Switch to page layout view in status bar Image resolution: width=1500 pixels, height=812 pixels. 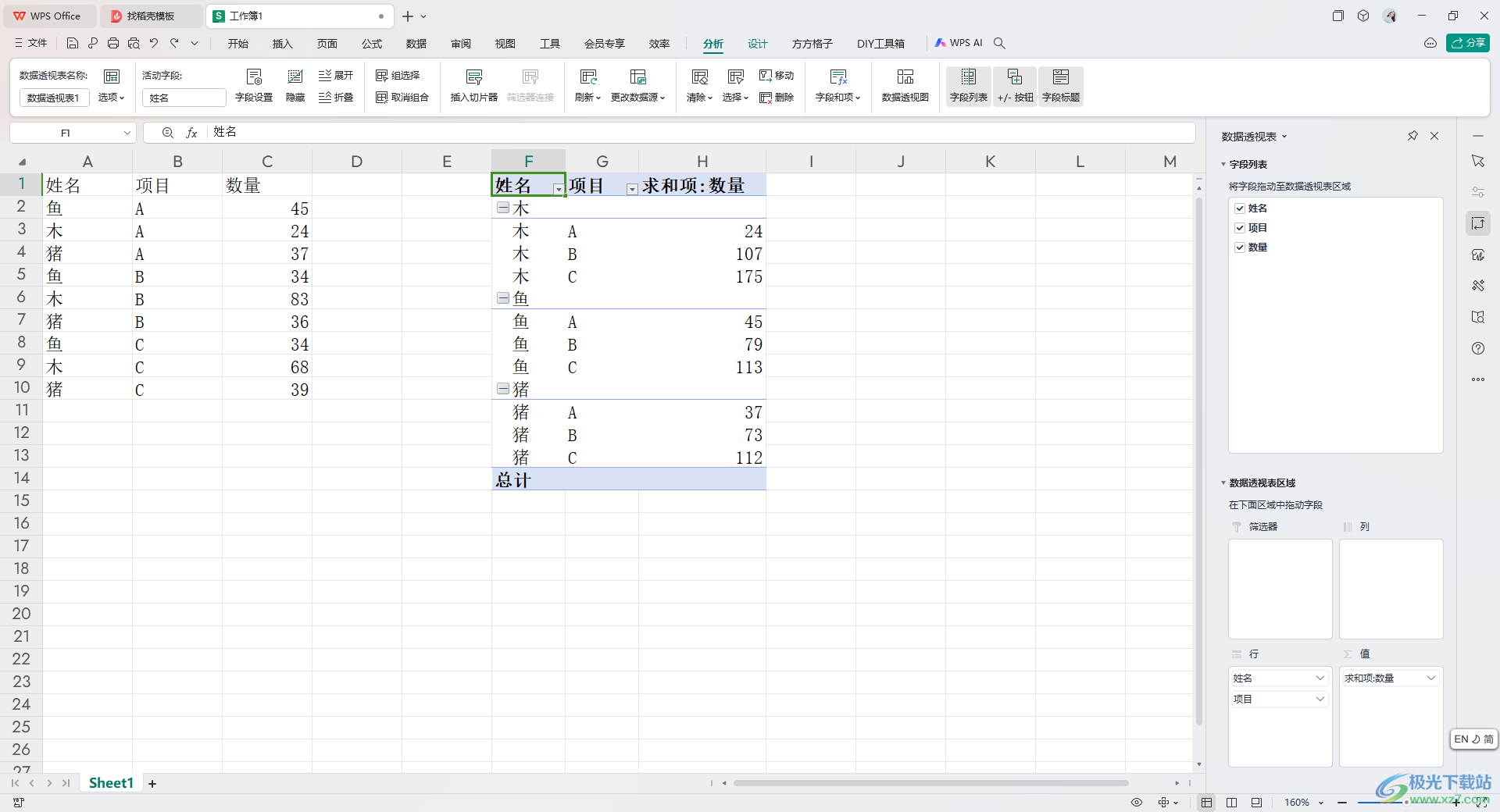[x=1231, y=803]
